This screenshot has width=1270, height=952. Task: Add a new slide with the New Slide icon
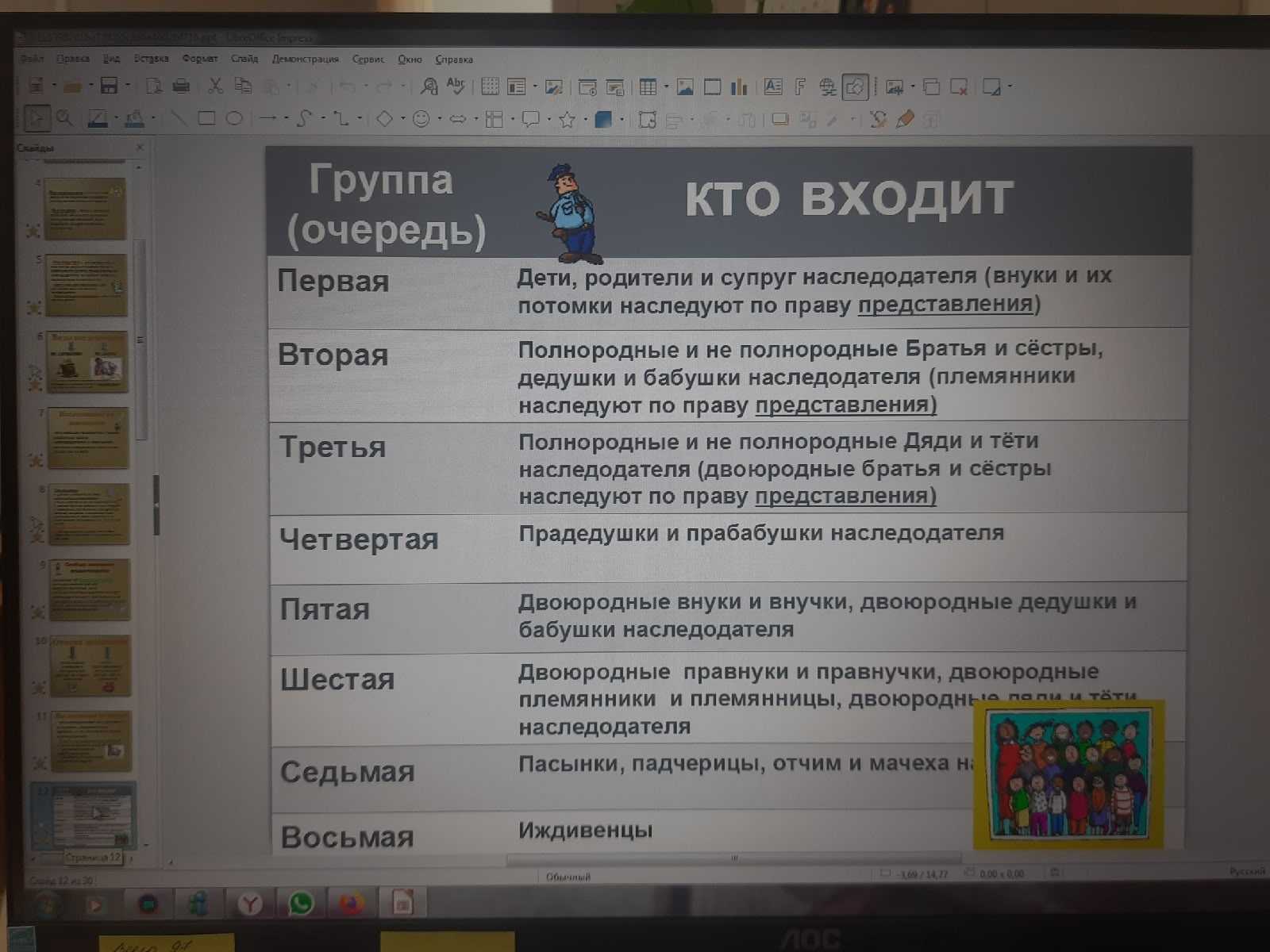point(895,86)
